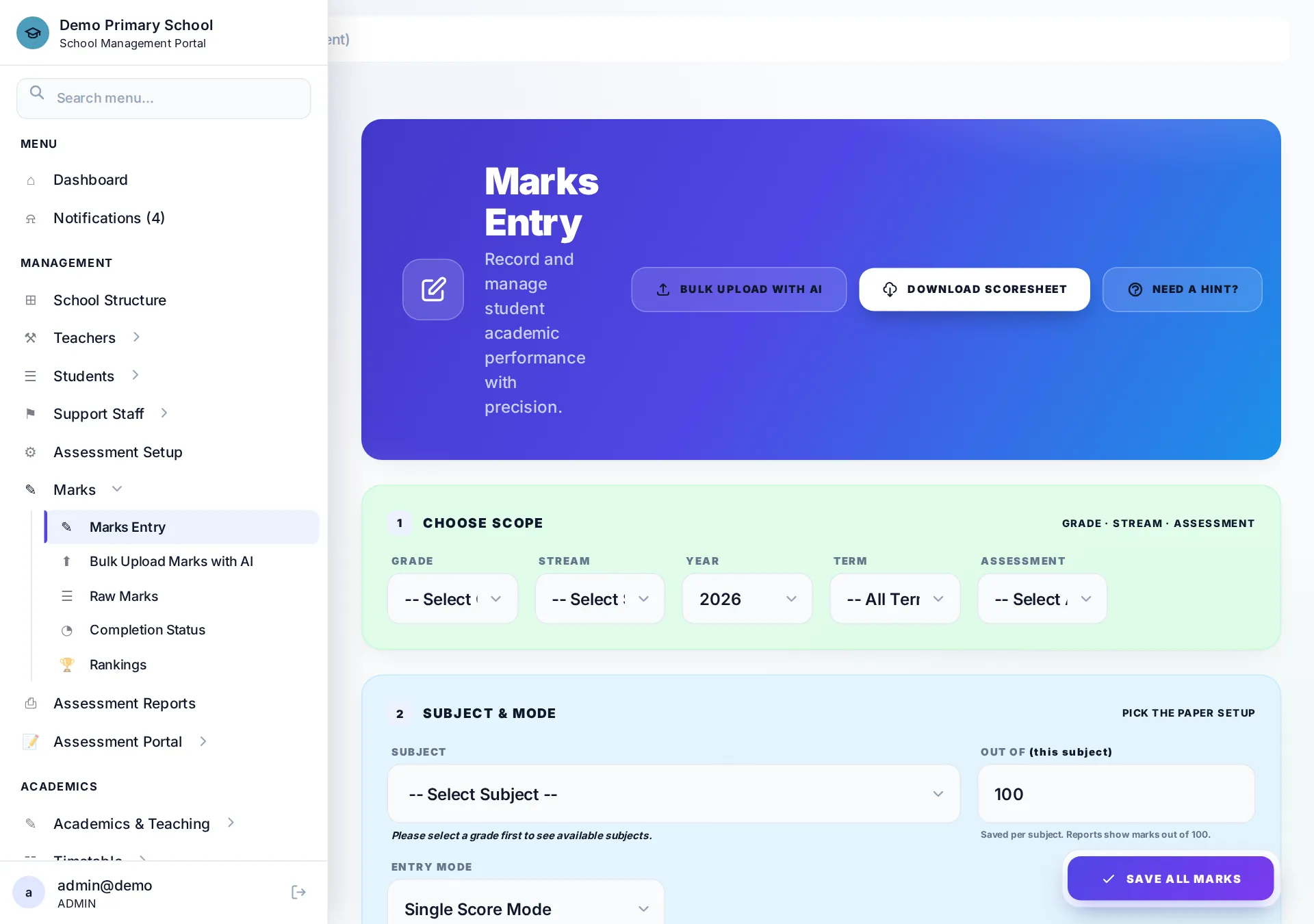Click the School Structure grid icon
The width and height of the screenshot is (1314, 924).
pos(31,300)
